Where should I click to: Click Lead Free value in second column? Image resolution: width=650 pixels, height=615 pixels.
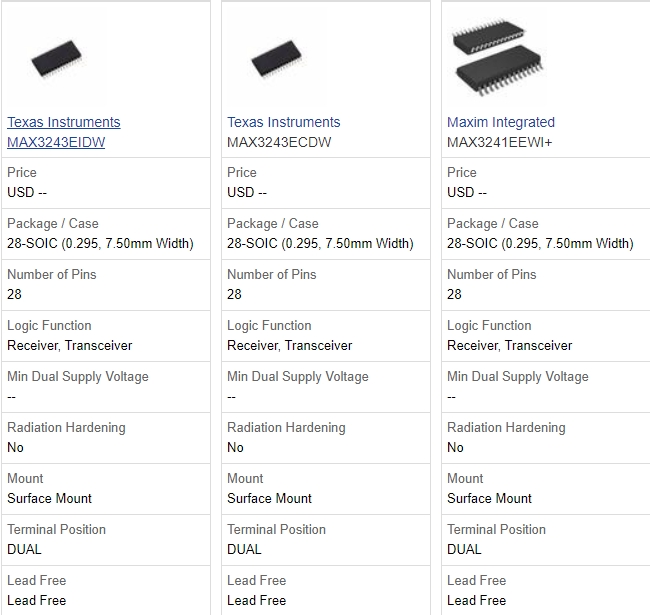pyautogui.click(x=256, y=600)
